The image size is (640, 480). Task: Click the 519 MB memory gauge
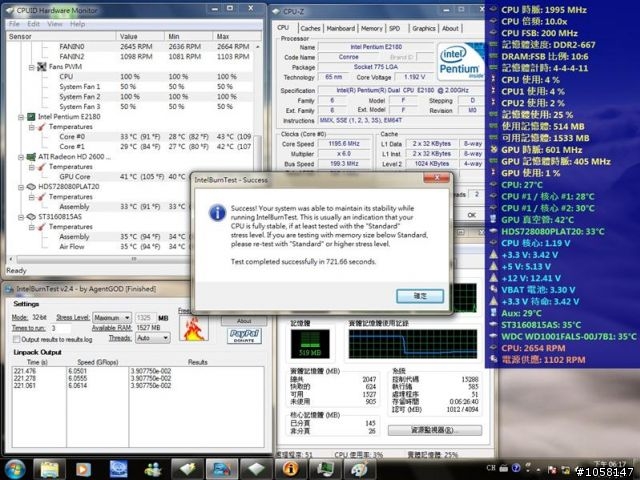pyautogui.click(x=310, y=344)
